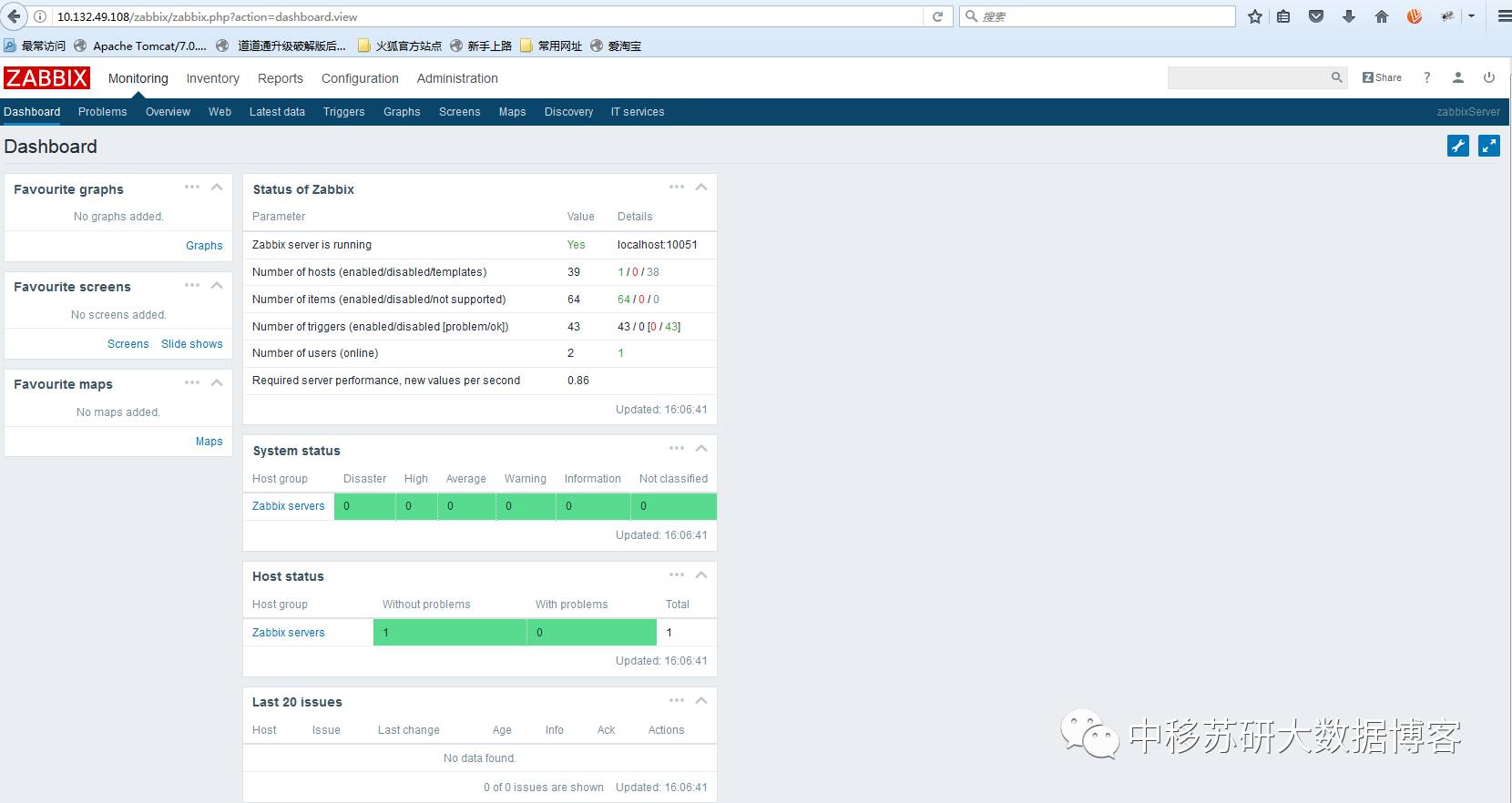Click the browser URL address bar
This screenshot has width=1512, height=803.
click(487, 16)
